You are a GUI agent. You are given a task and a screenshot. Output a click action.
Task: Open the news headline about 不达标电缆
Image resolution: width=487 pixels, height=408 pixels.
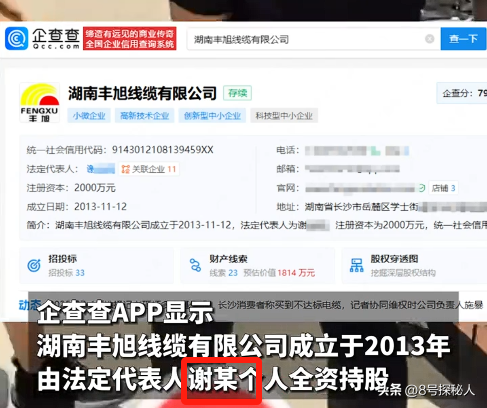point(351,305)
